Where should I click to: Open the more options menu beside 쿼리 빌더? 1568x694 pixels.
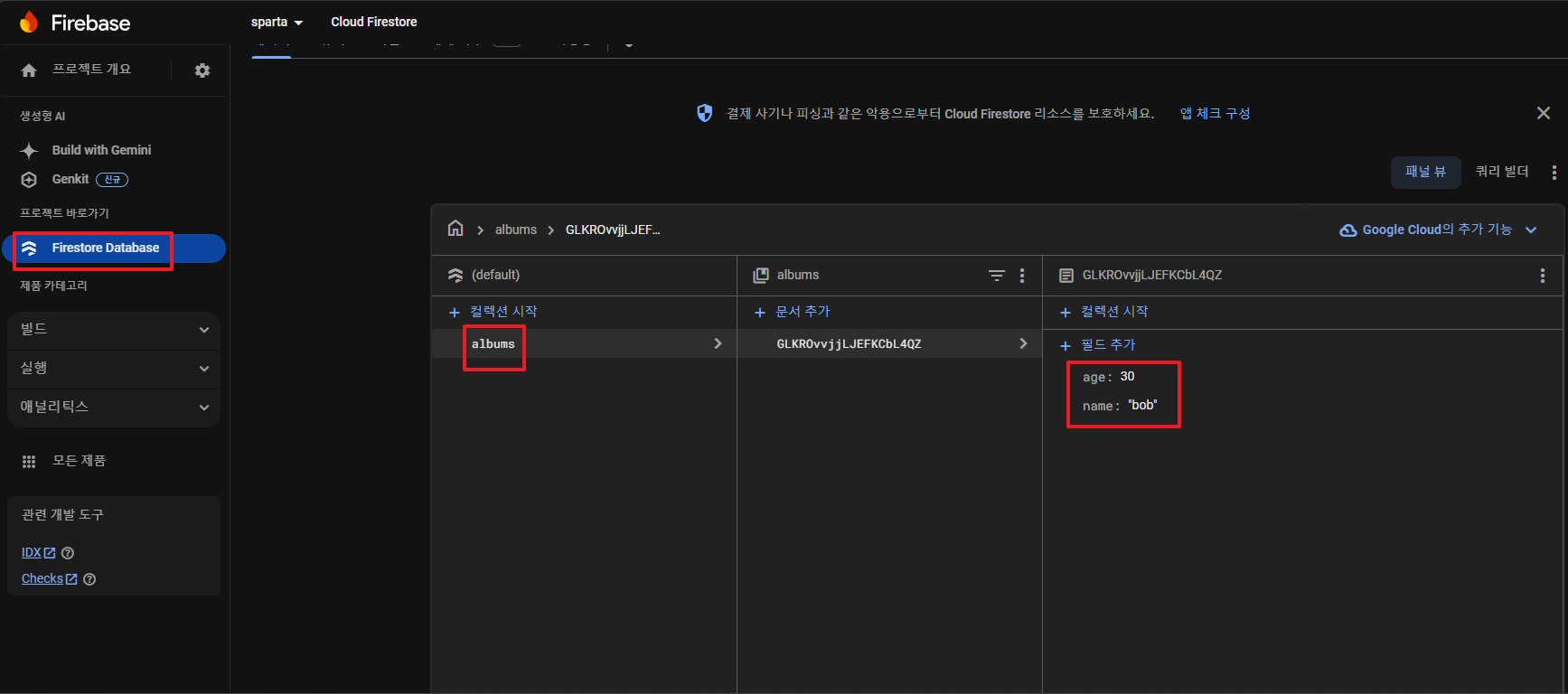(1554, 173)
